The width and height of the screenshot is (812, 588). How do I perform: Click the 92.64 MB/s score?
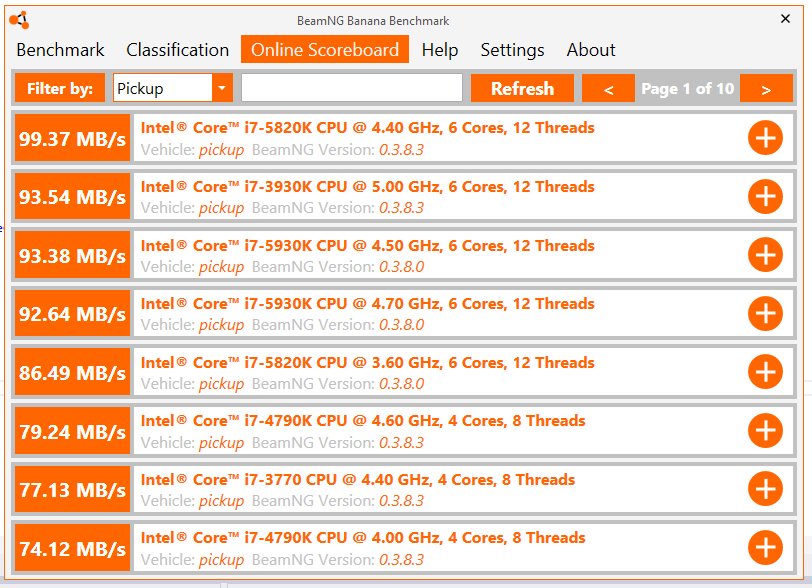[72, 313]
